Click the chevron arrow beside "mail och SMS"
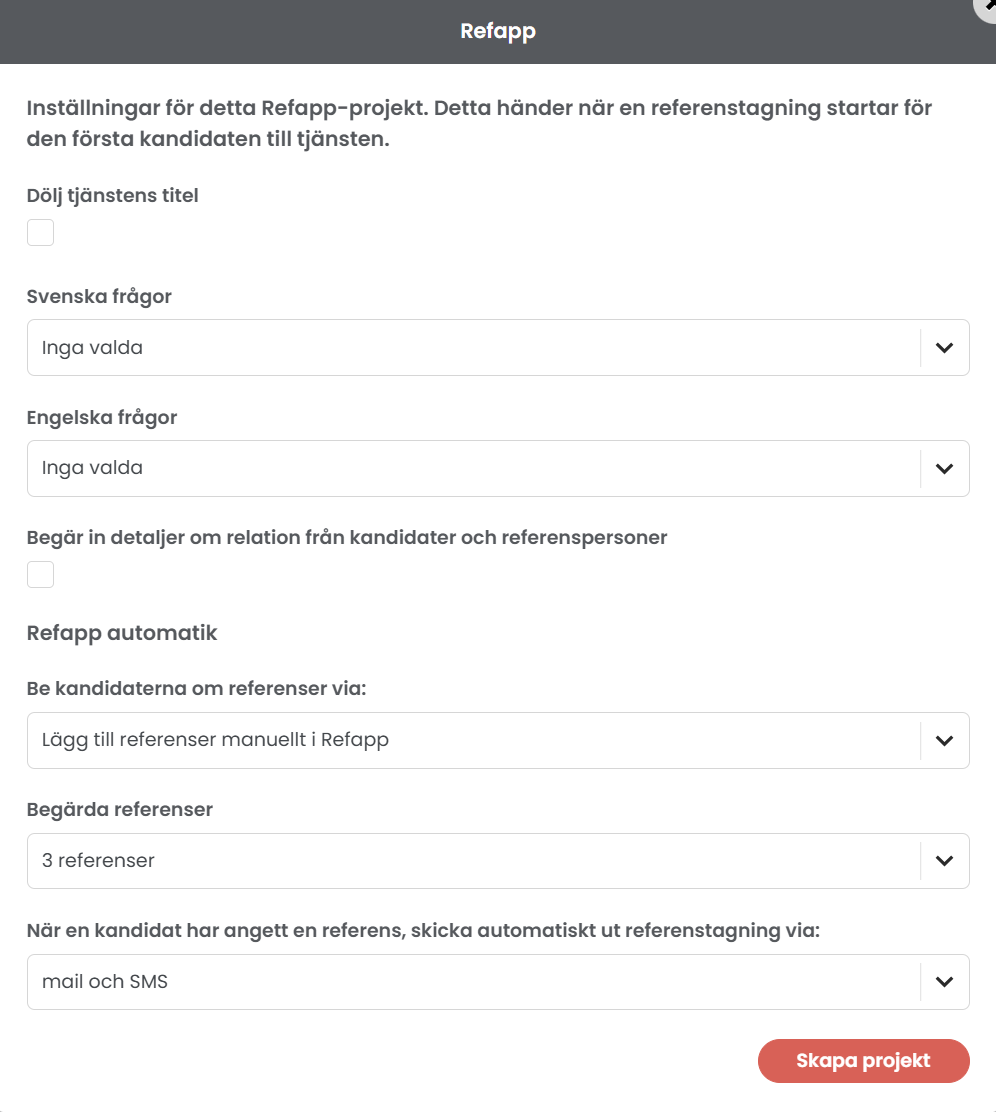 coord(944,982)
